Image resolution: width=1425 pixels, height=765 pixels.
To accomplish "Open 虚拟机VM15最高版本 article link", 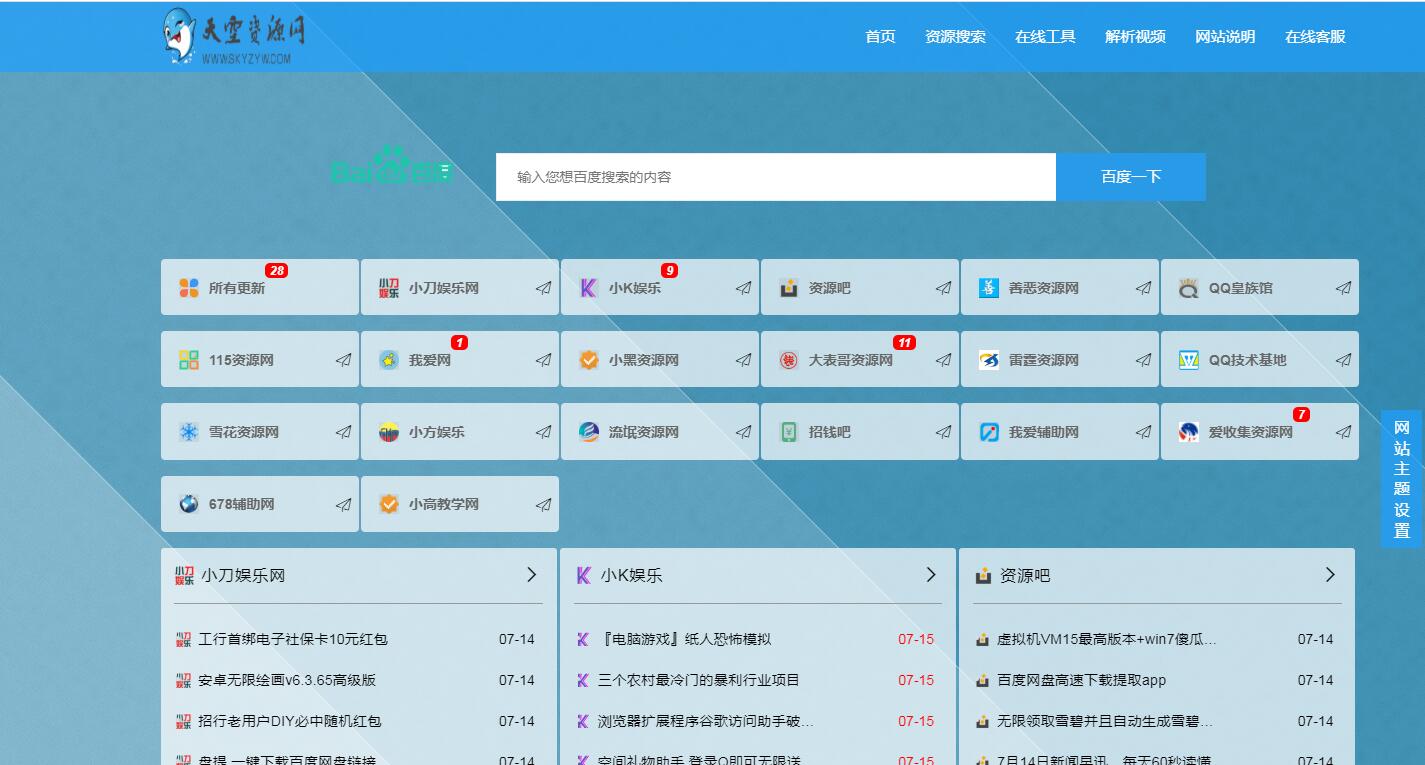I will click(x=1107, y=639).
